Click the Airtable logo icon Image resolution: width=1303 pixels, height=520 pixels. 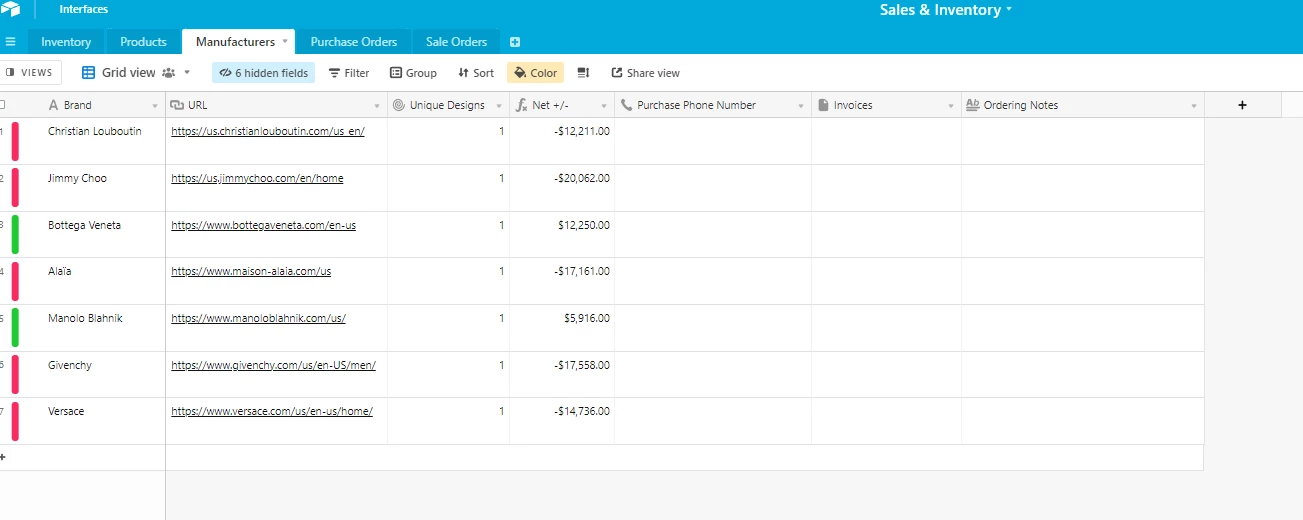[9, 10]
